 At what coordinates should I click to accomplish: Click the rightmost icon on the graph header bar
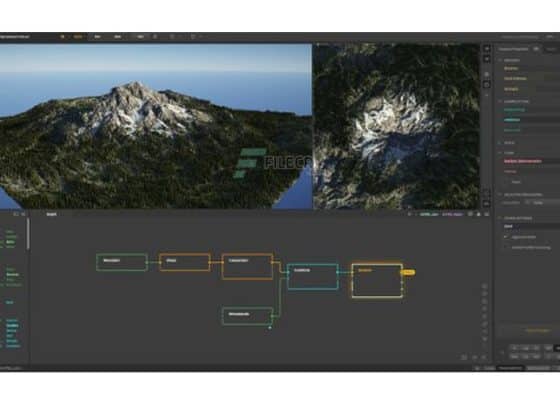point(486,214)
